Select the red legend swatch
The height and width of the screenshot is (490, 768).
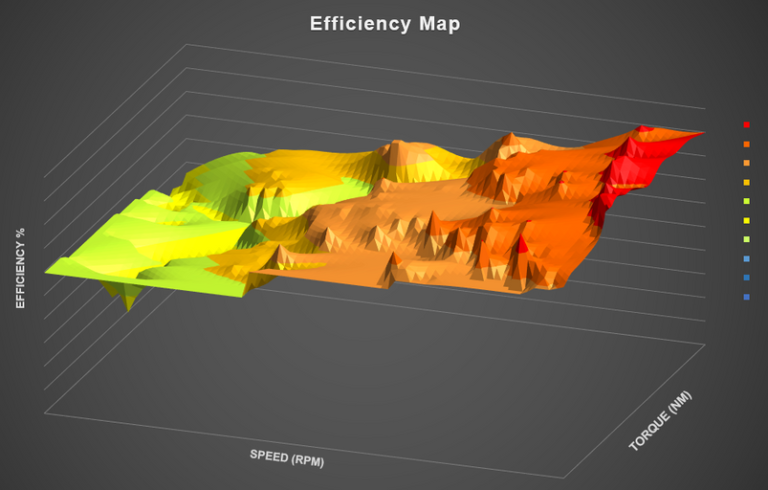tap(746, 125)
